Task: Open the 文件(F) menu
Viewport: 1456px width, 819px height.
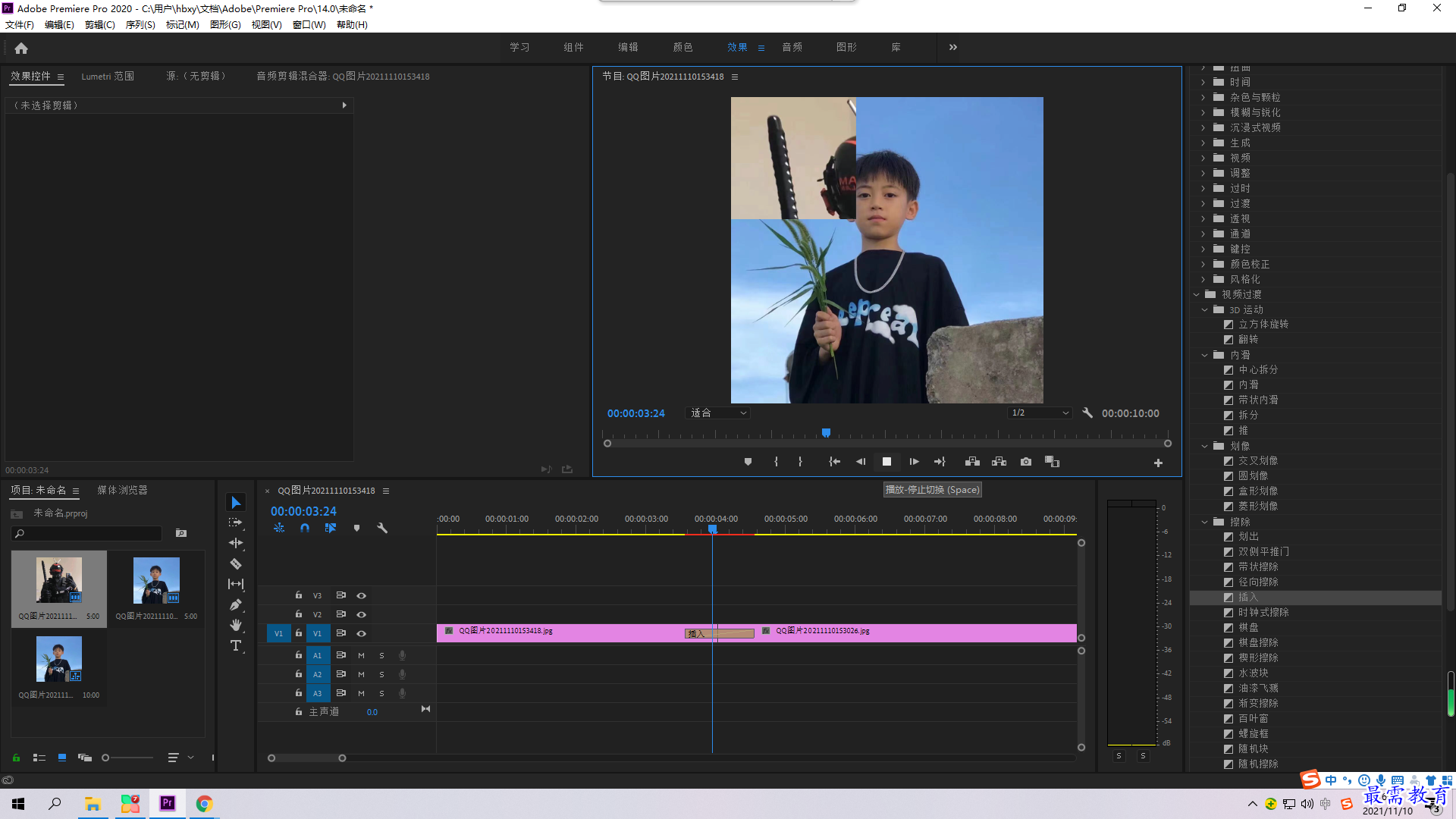Action: point(20,25)
